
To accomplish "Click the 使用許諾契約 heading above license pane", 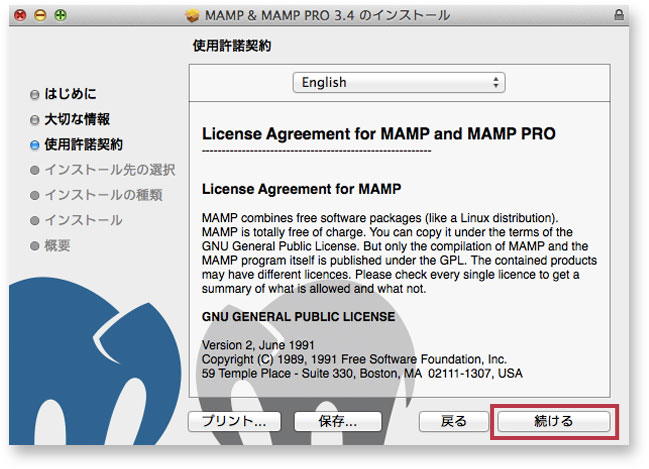I will (232, 46).
